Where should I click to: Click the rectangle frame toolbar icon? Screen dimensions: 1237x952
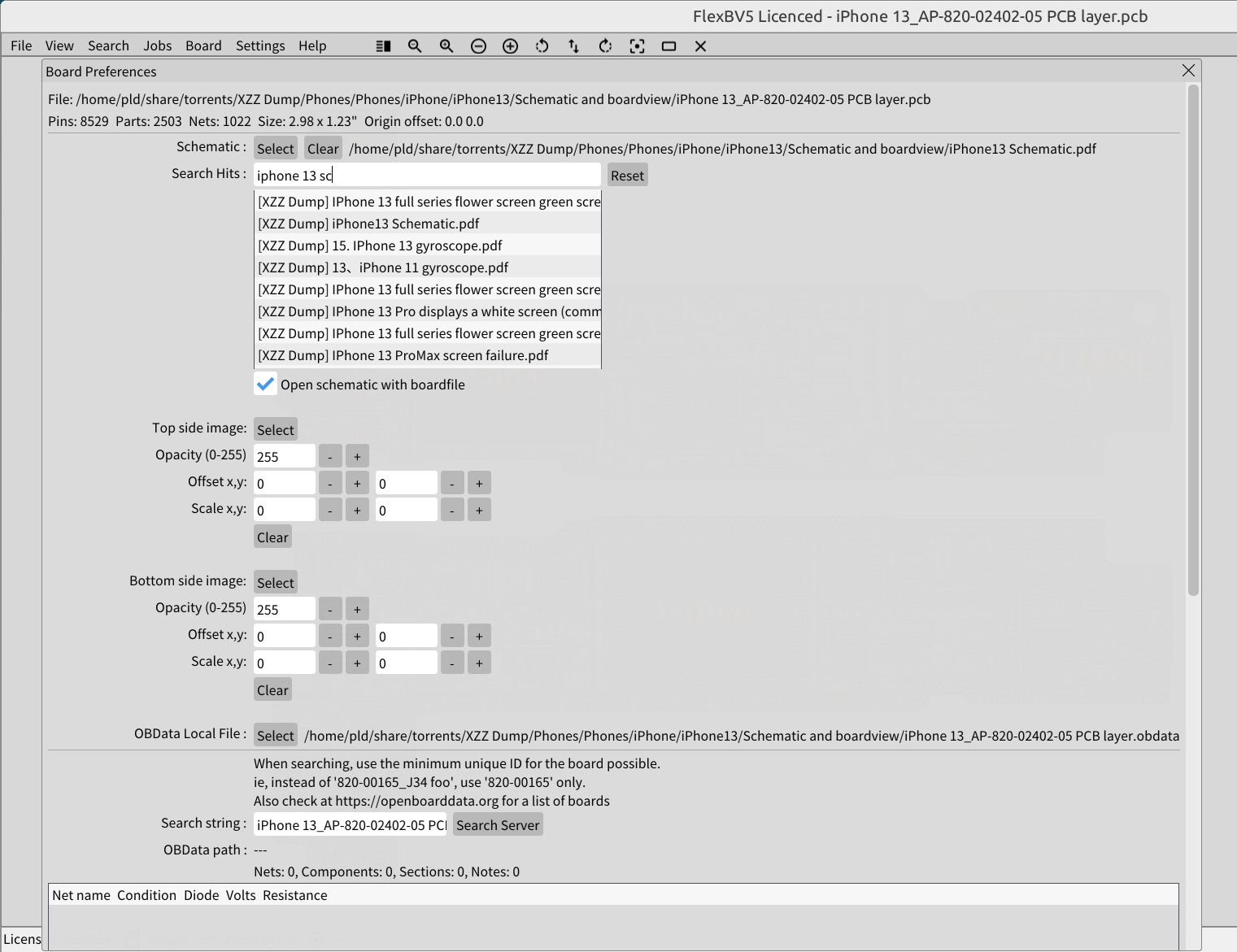click(x=669, y=46)
